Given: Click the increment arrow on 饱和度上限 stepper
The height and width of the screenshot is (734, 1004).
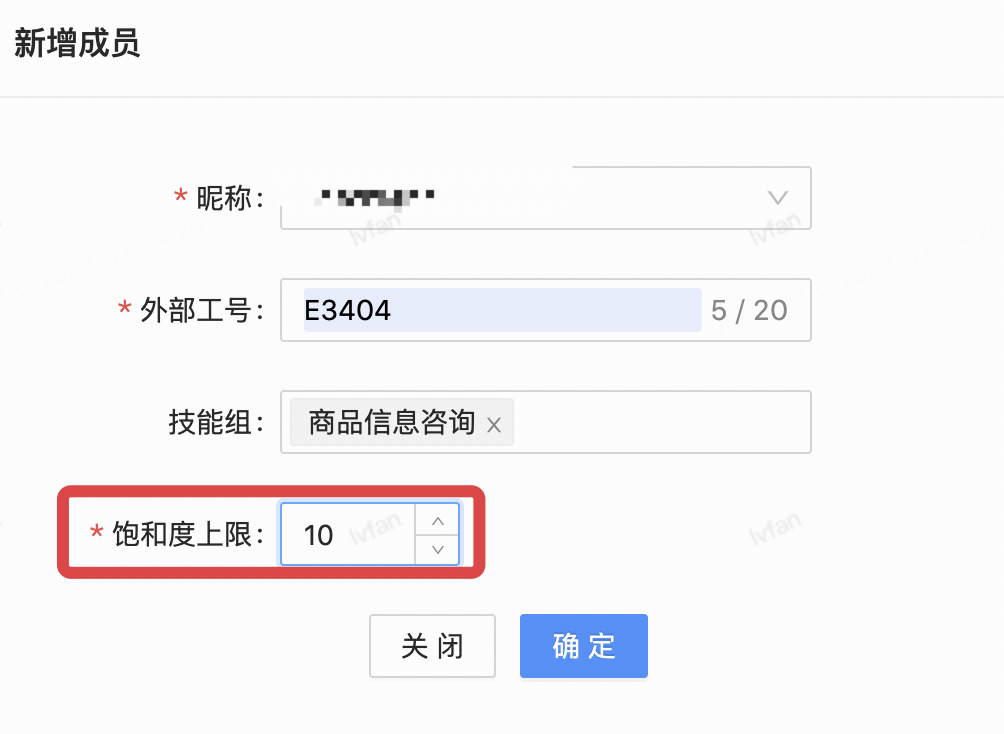Looking at the screenshot, I should 437,520.
